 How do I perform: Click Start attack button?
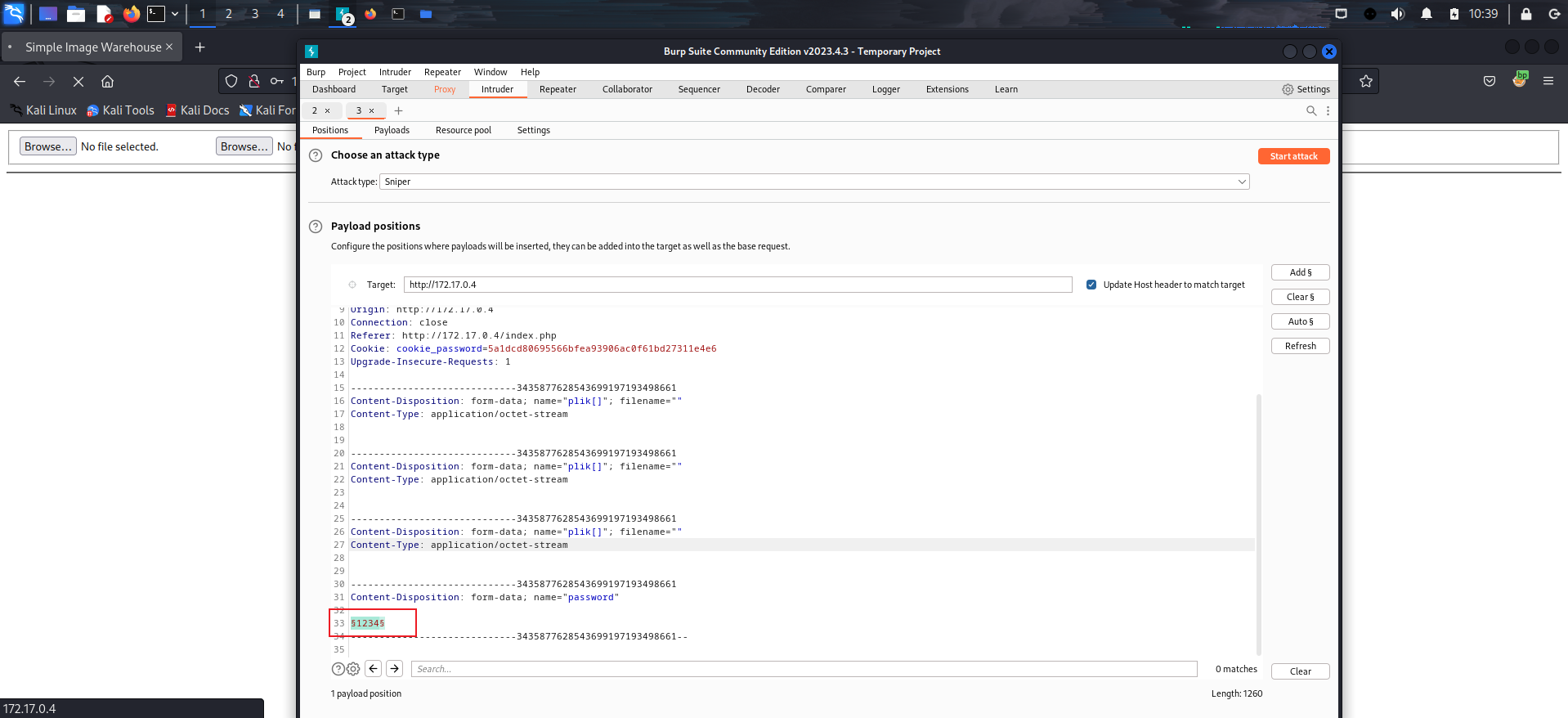coord(1293,156)
